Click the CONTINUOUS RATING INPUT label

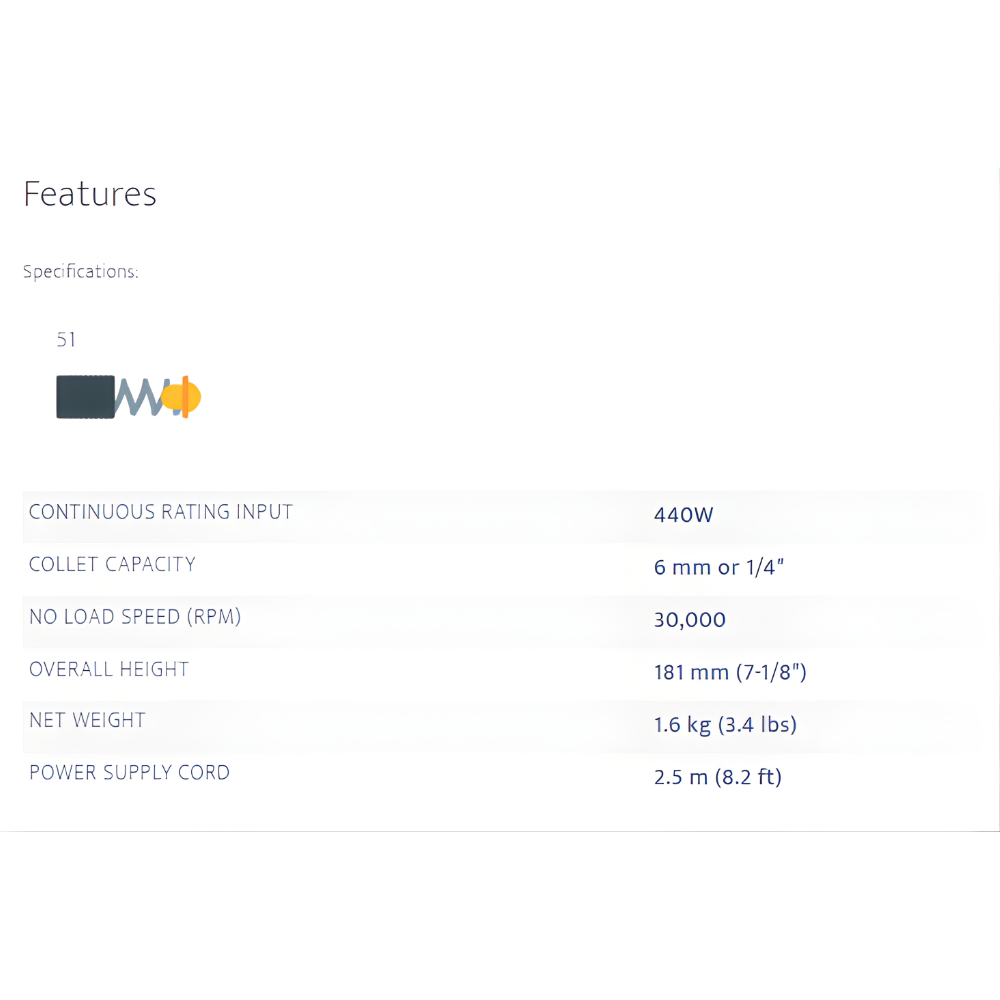(x=161, y=512)
